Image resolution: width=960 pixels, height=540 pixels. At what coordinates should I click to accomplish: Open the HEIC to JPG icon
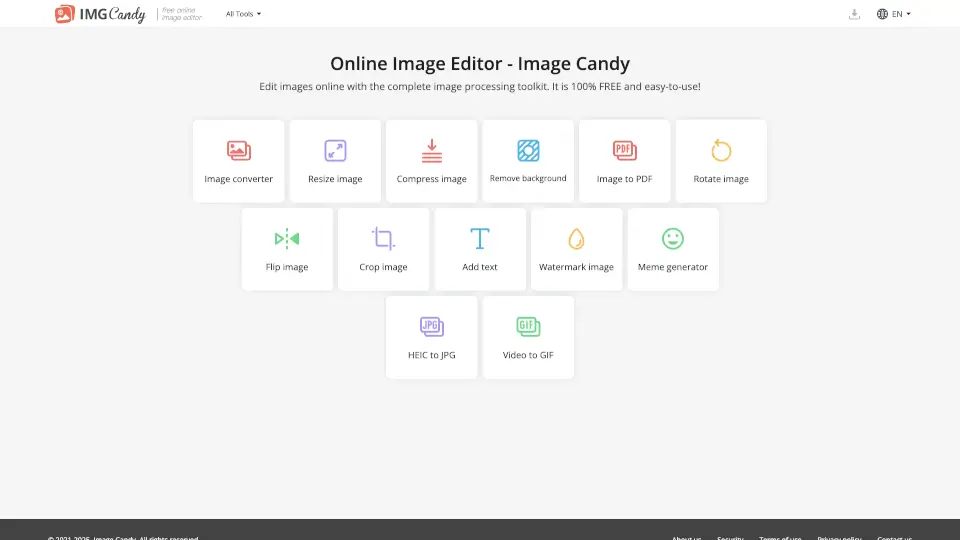(x=432, y=327)
